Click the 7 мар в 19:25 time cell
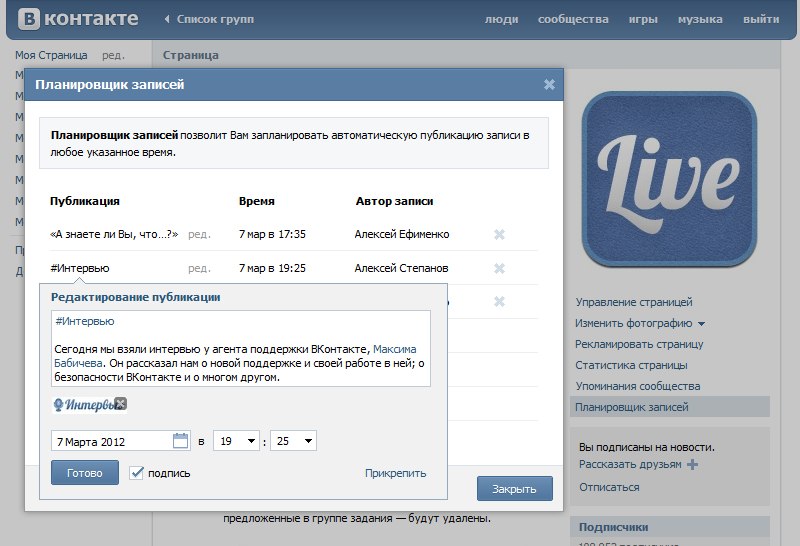 272,268
